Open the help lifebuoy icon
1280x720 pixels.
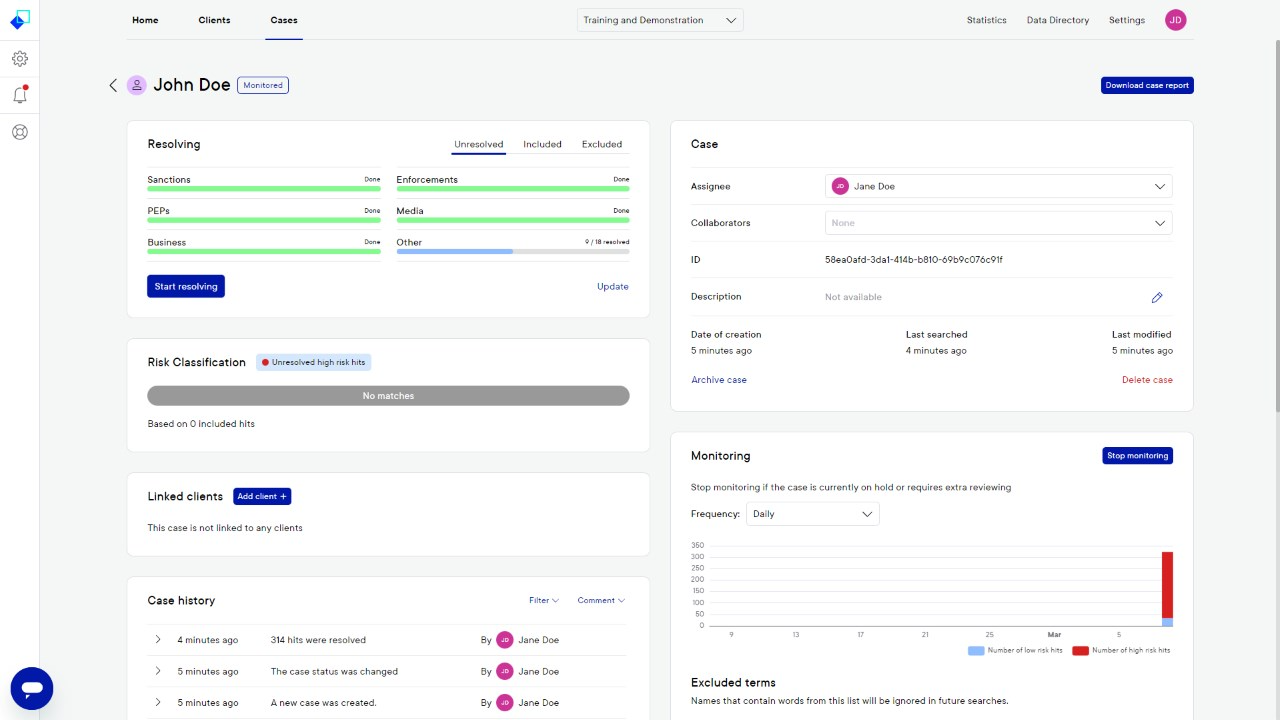20,132
